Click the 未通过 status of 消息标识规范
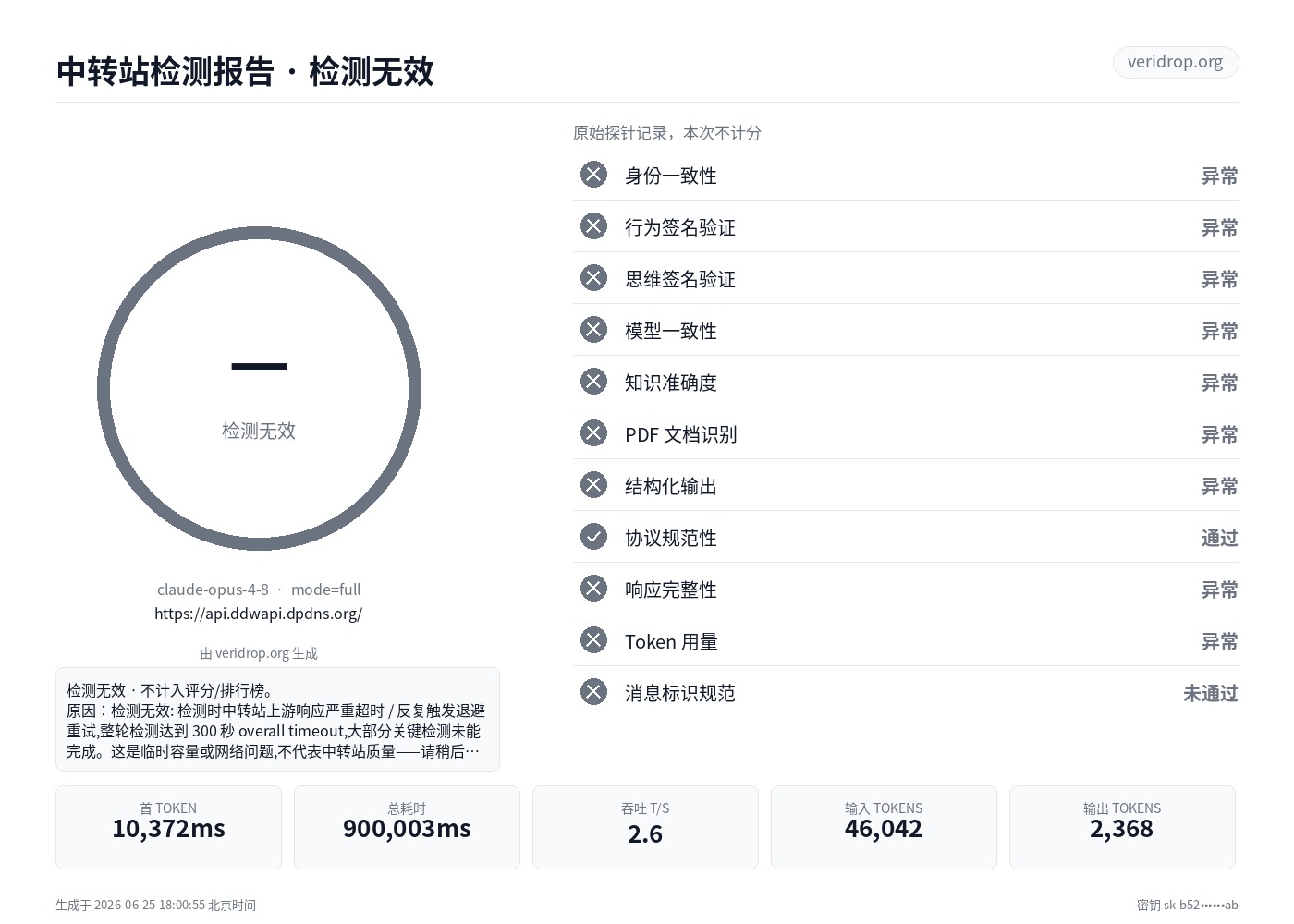 tap(1211, 693)
